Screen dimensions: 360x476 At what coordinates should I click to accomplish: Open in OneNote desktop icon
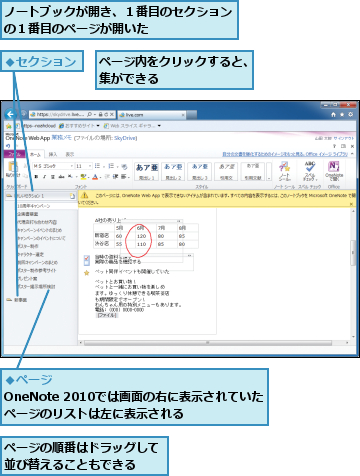coord(334,166)
